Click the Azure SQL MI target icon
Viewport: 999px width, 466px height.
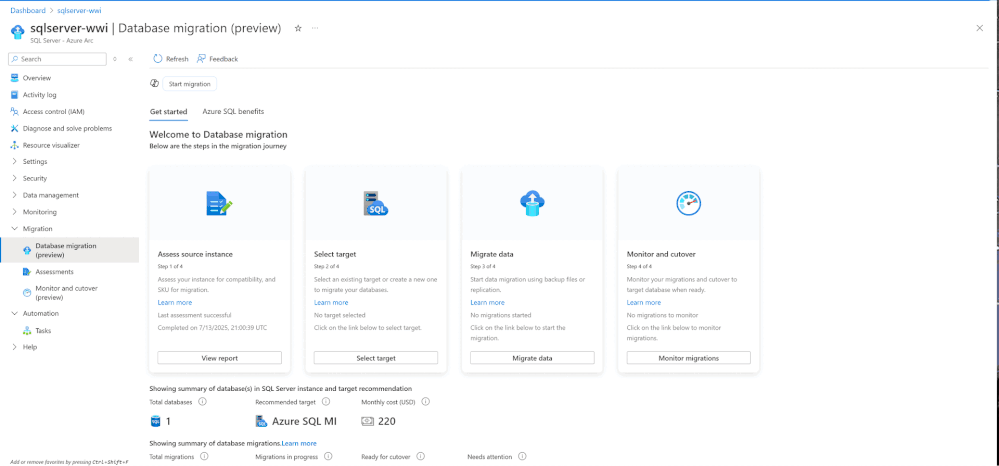261,421
